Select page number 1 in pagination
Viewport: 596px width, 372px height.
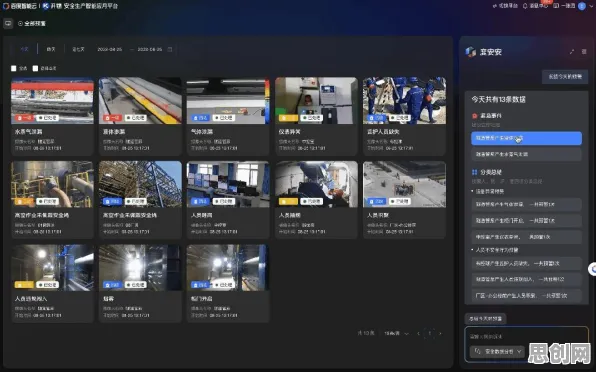click(x=430, y=334)
